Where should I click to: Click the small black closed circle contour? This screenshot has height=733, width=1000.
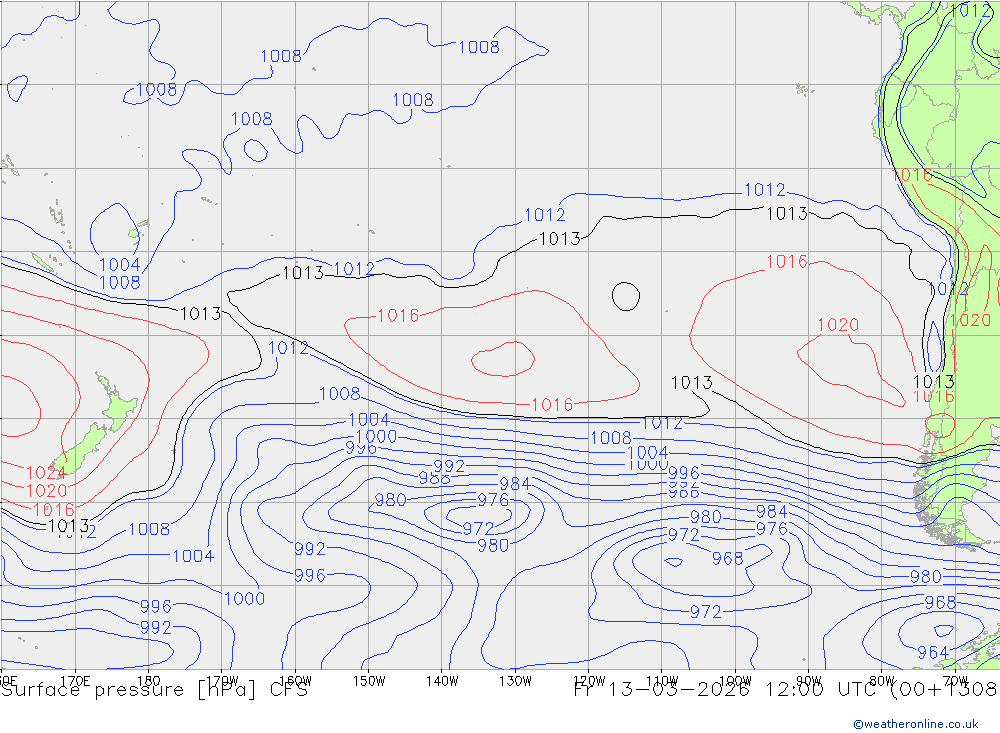click(625, 295)
